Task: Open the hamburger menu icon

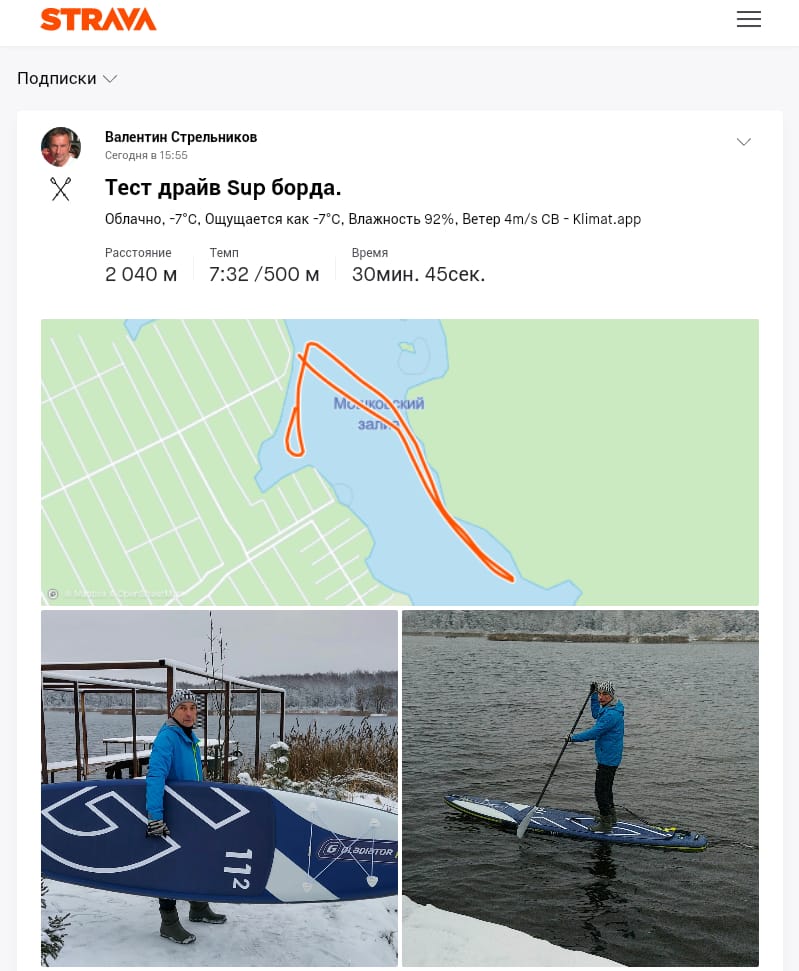Action: 748,19
